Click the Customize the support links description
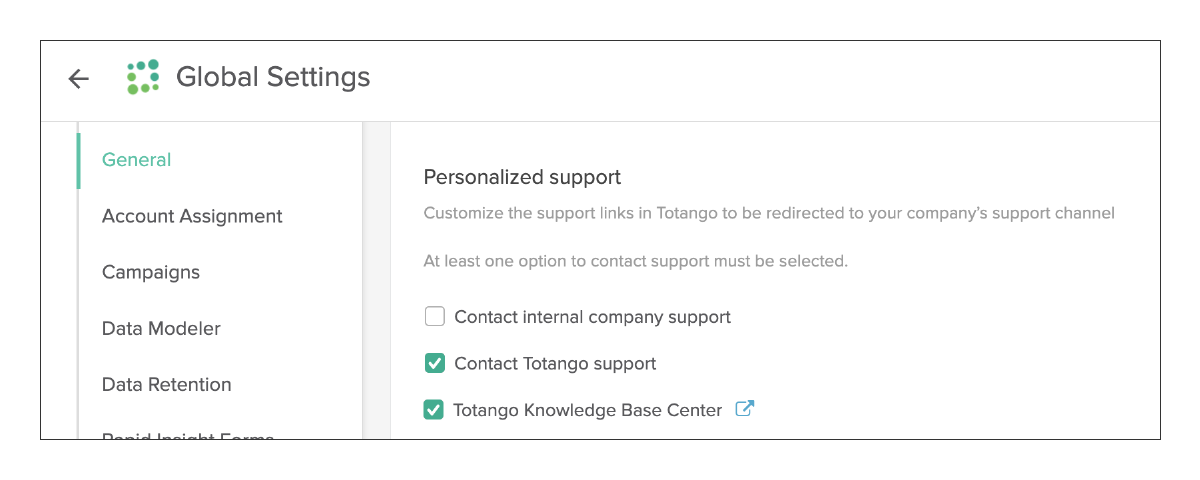This screenshot has height=480, width=1200. click(769, 213)
